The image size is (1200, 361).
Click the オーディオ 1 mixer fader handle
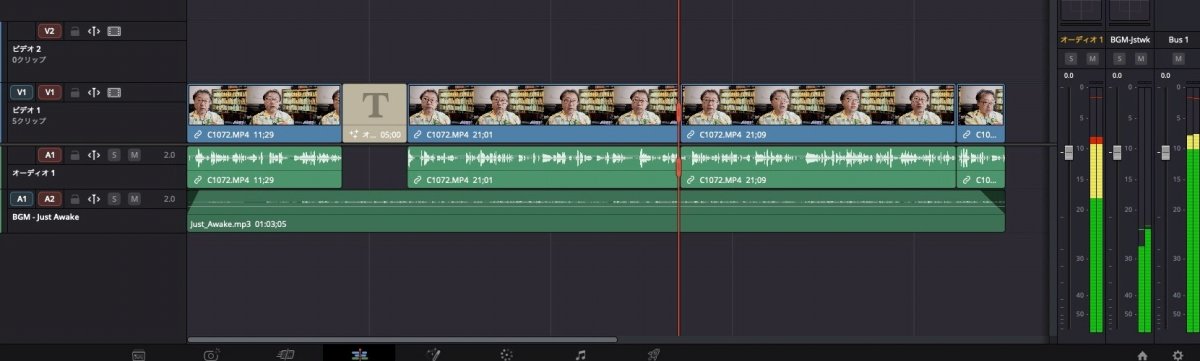(1068, 151)
